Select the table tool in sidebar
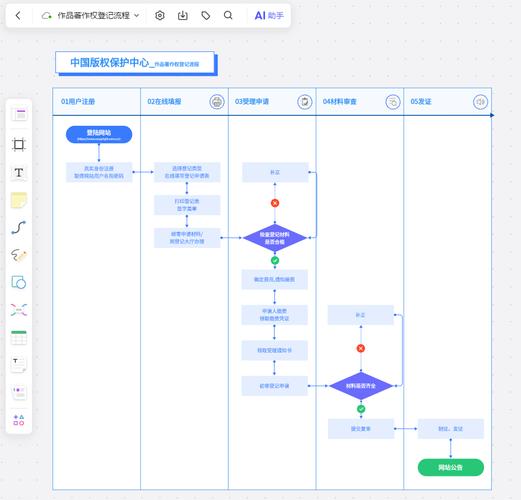This screenshot has height=500, width=521. click(x=19, y=338)
